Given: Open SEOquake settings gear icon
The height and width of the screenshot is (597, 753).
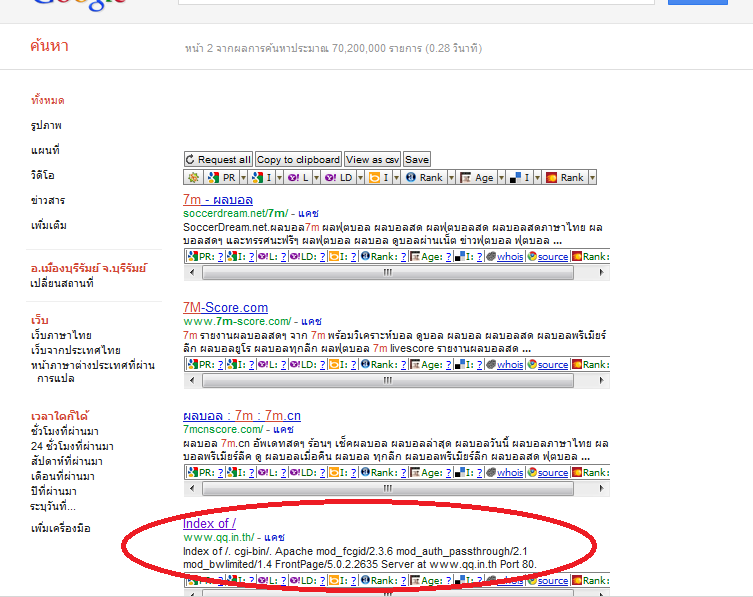Looking at the screenshot, I should tap(193, 178).
